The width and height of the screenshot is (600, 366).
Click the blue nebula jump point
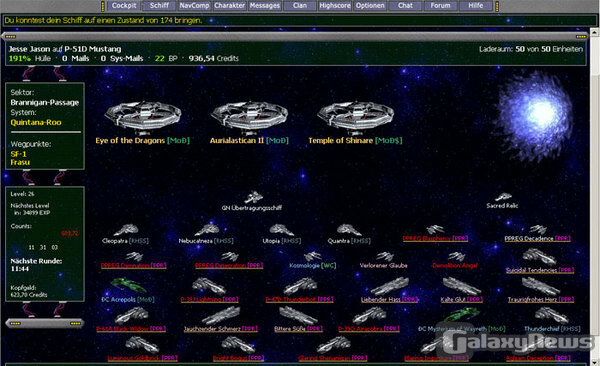point(536,115)
